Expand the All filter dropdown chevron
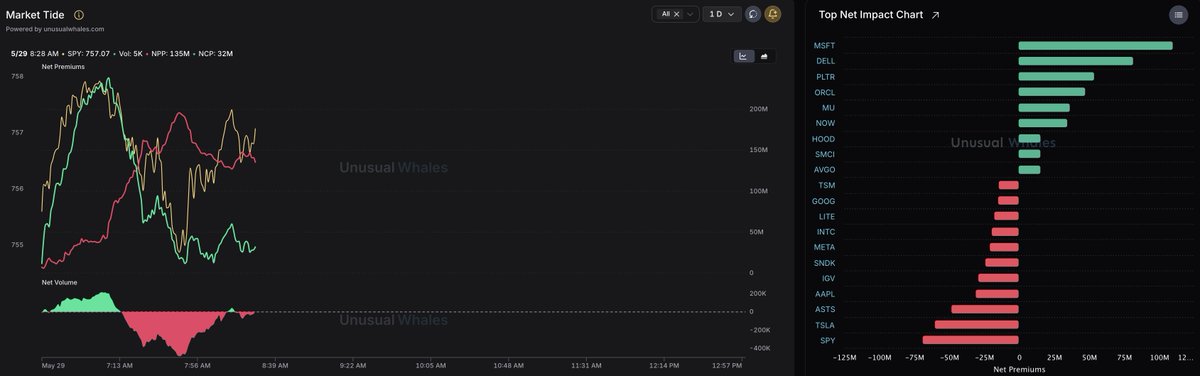This screenshot has height=376, width=1200. pos(690,14)
